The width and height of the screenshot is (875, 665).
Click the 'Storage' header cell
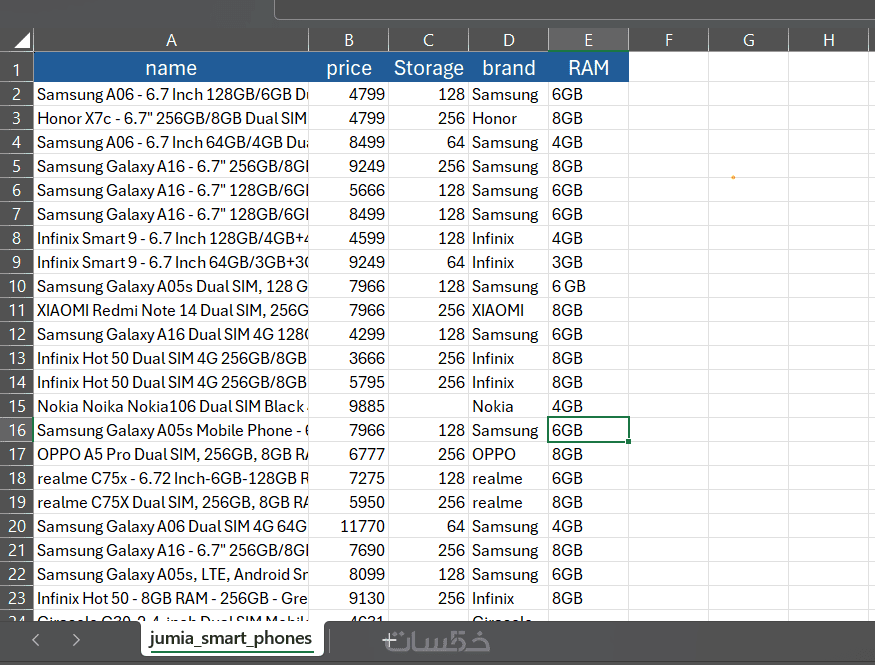pyautogui.click(x=429, y=68)
